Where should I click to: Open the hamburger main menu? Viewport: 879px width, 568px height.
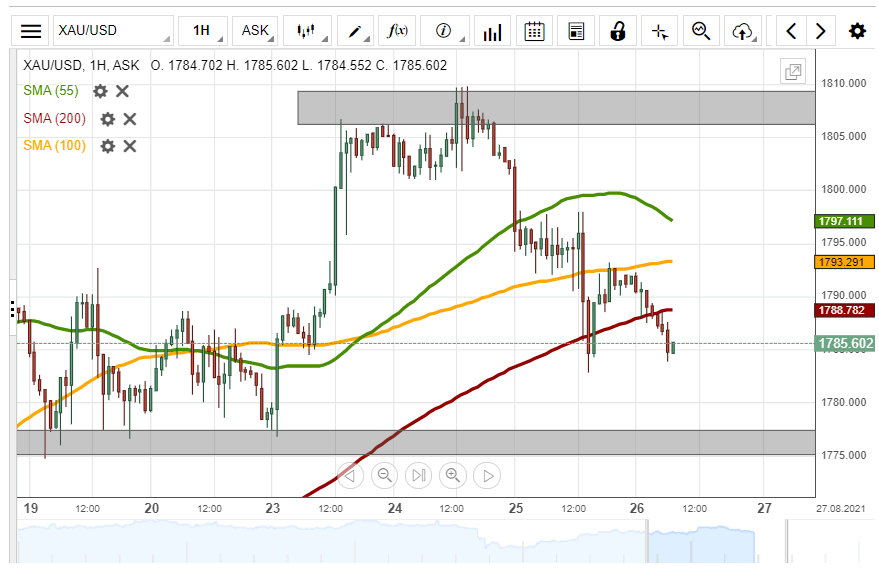pyautogui.click(x=32, y=31)
